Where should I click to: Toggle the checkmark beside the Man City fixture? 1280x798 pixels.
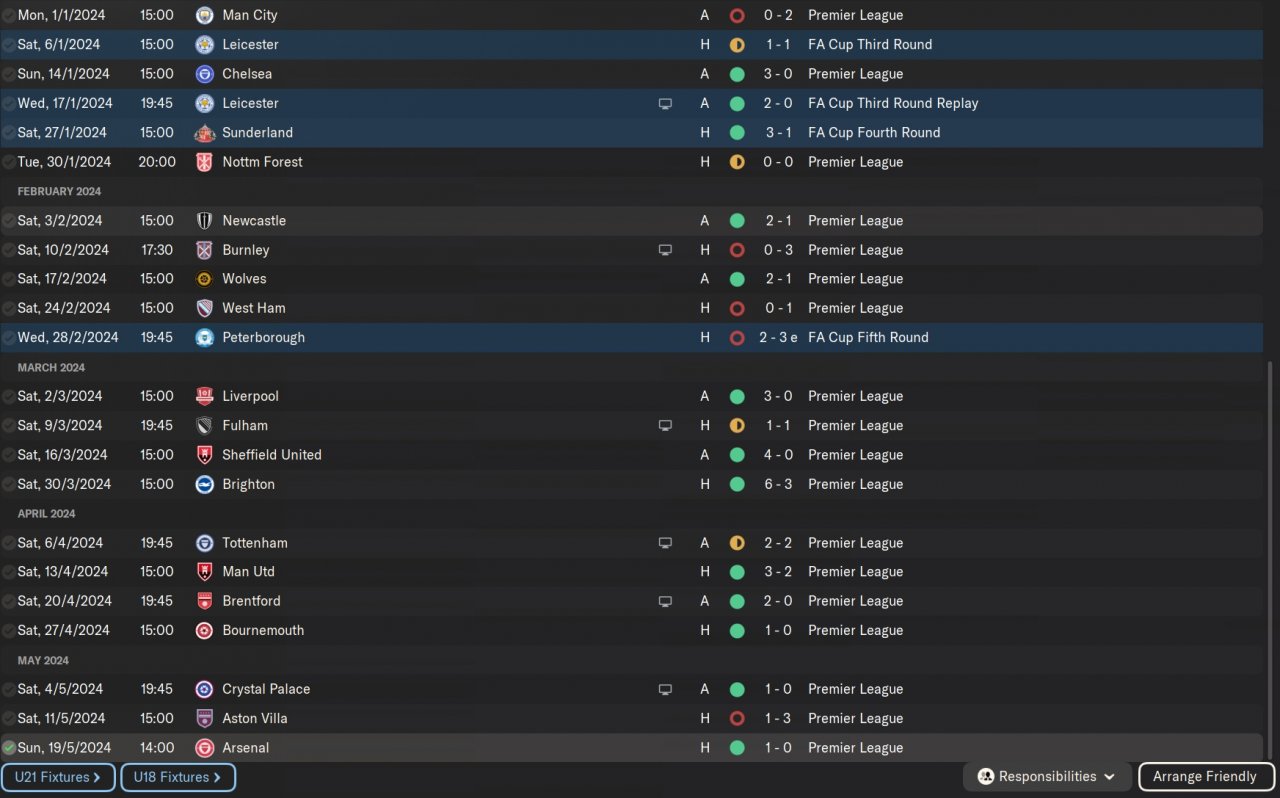tap(9, 16)
